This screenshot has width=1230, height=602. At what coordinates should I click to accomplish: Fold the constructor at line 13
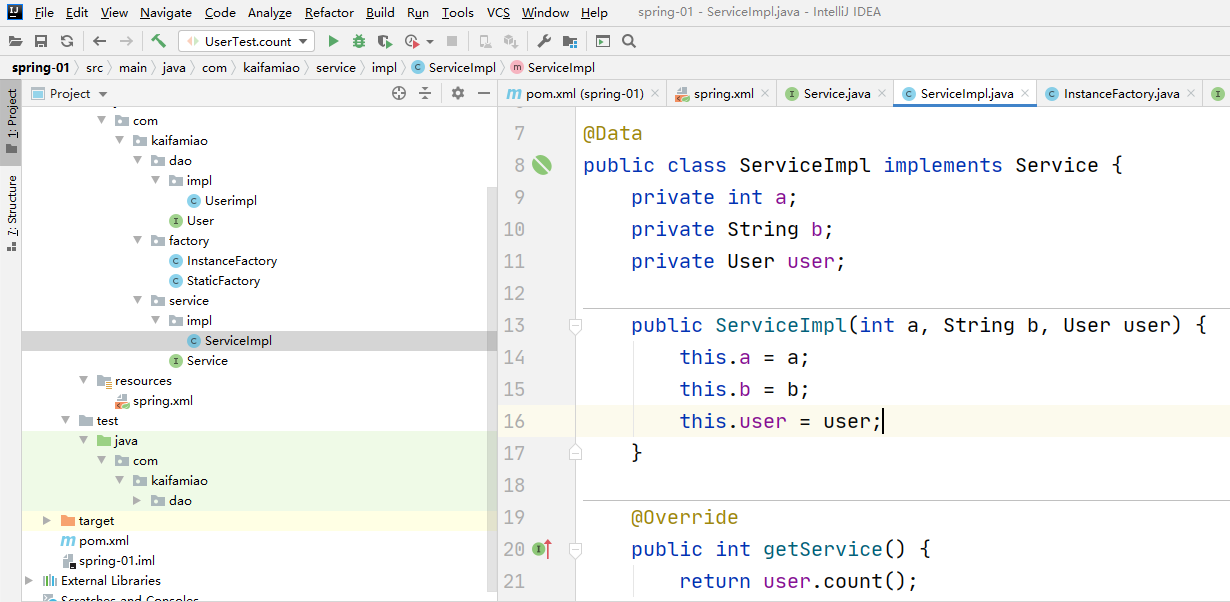tap(575, 325)
